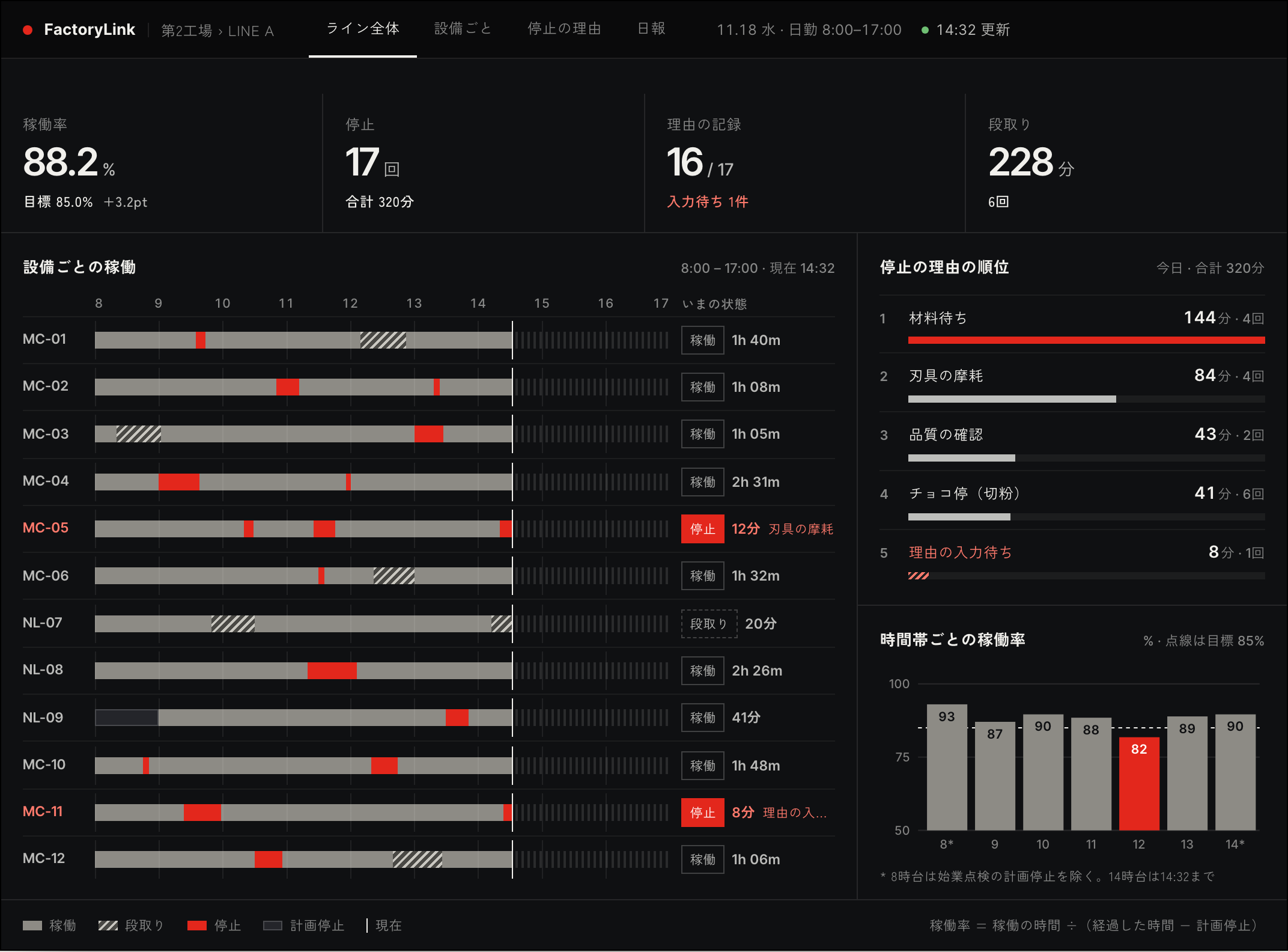Click the 稼働 legend swatch
This screenshot has height=952, width=1288.
[x=32, y=926]
